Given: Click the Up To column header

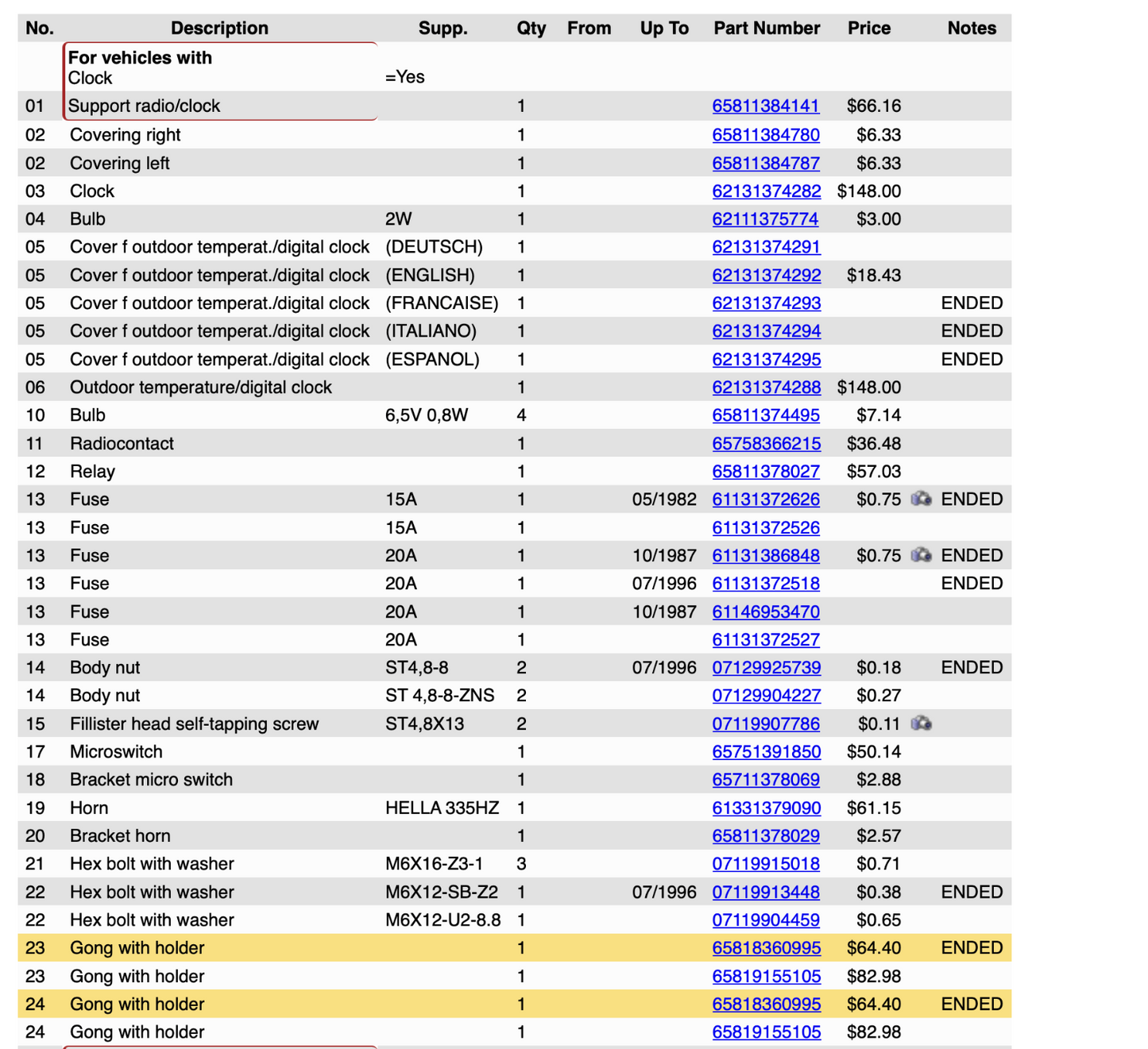Looking at the screenshot, I should tap(664, 29).
